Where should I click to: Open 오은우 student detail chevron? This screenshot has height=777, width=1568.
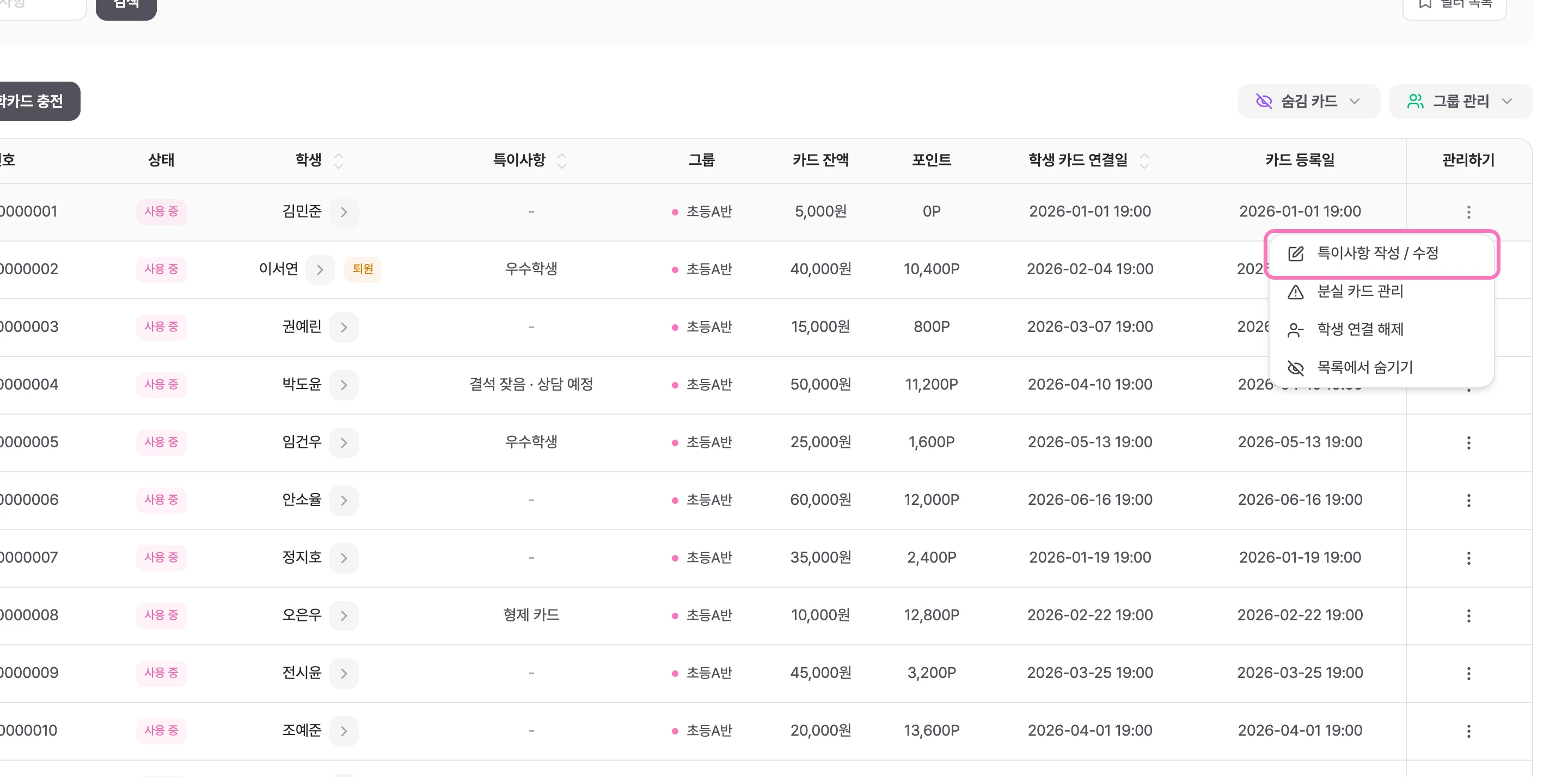[344, 616]
